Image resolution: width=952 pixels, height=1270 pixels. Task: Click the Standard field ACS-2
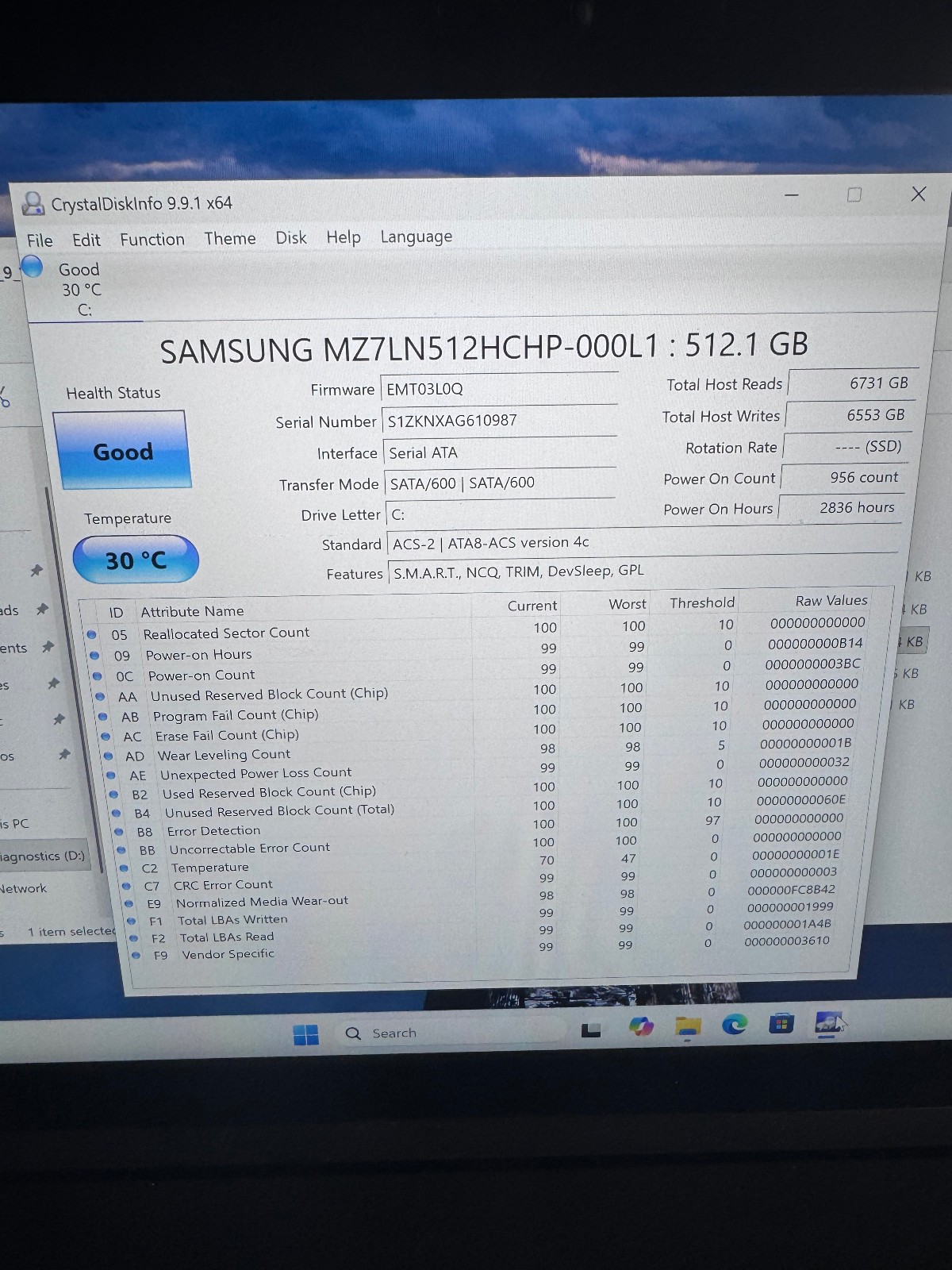[643, 543]
